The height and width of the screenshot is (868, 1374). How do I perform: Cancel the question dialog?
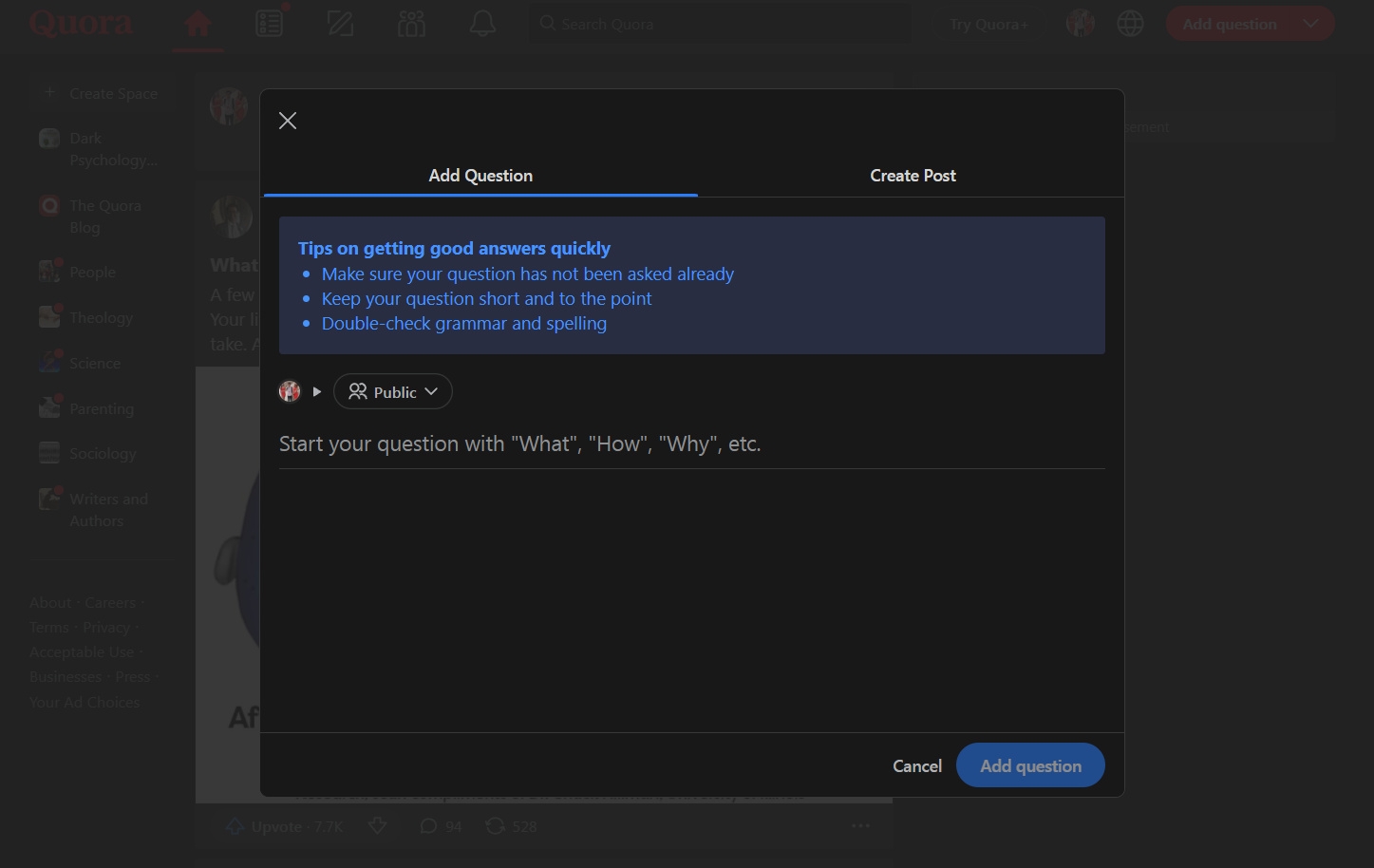917,766
